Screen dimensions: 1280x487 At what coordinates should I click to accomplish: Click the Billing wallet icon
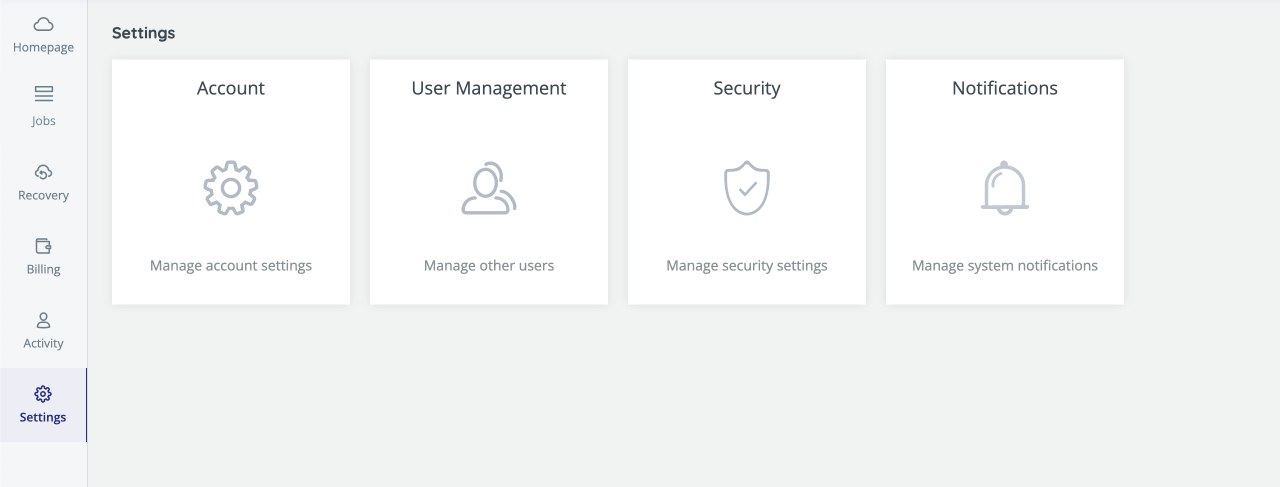[43, 245]
